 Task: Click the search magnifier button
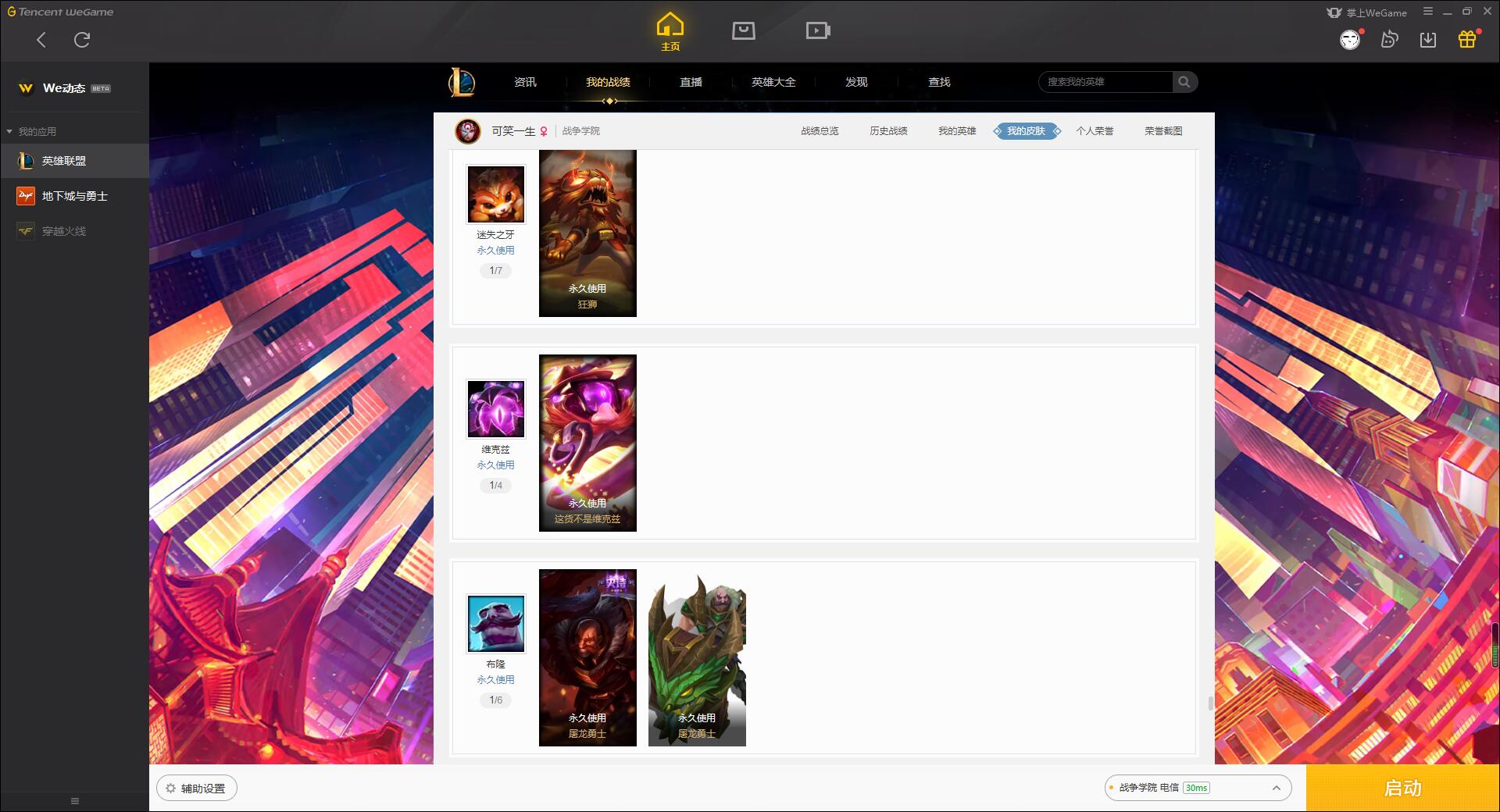[1184, 82]
